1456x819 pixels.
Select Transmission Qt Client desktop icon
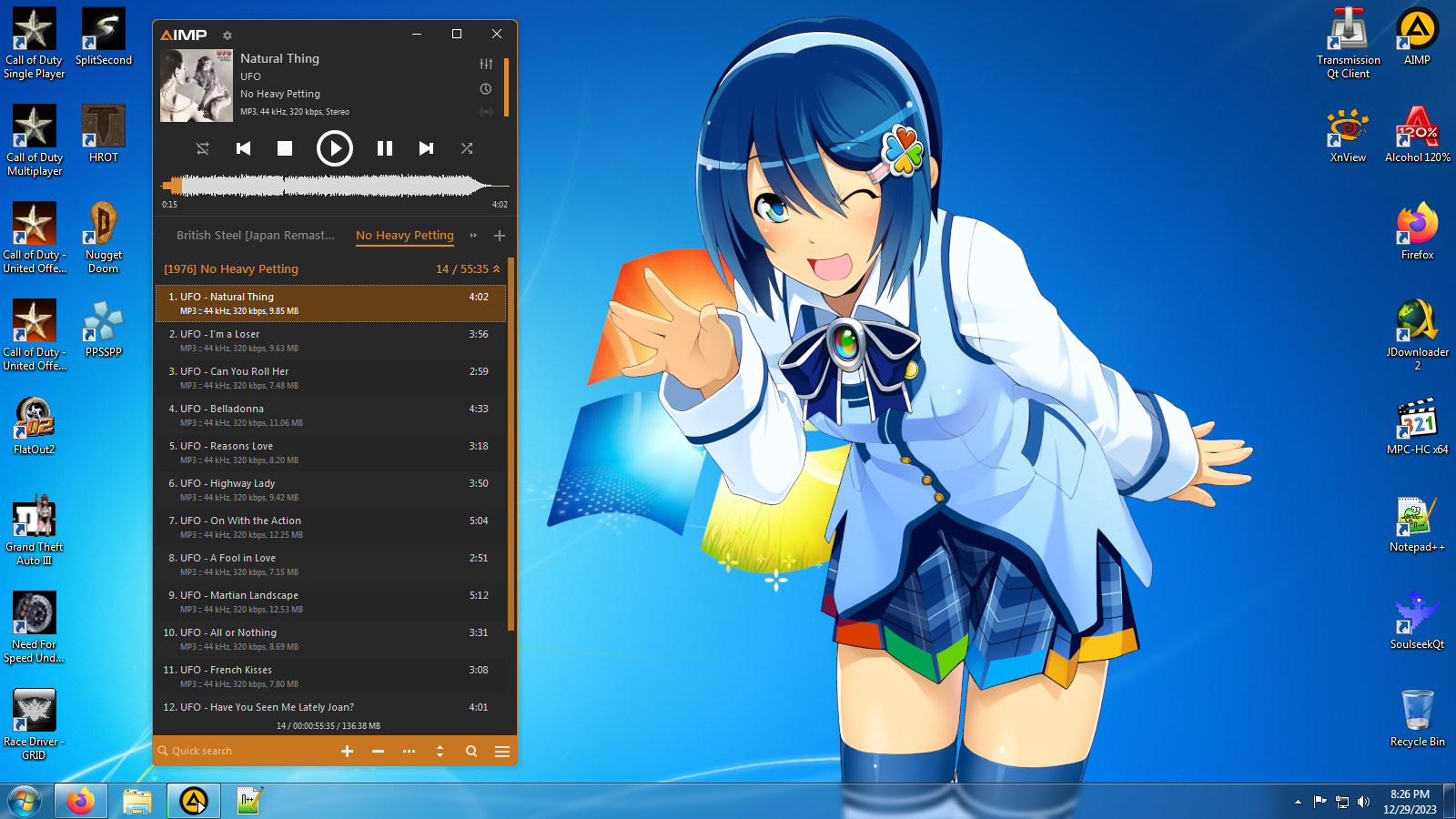1348,43
